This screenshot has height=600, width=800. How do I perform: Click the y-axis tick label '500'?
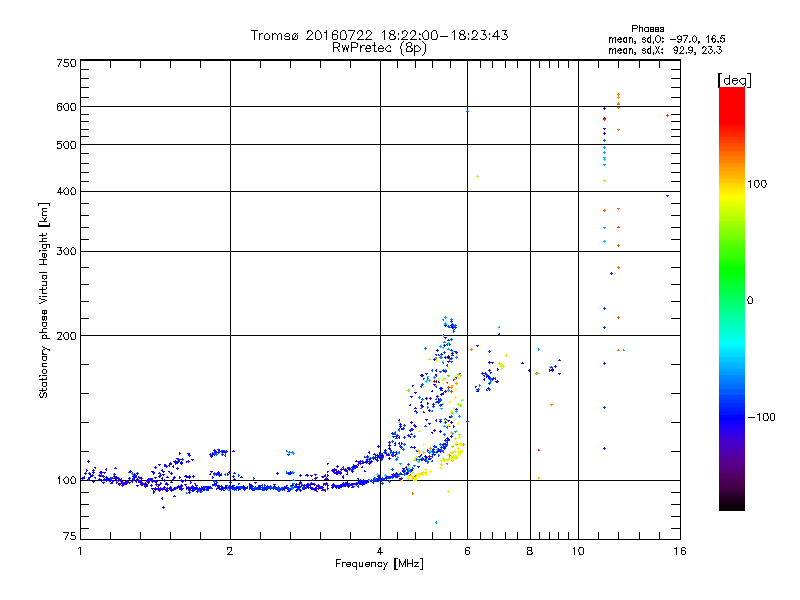click(66, 145)
